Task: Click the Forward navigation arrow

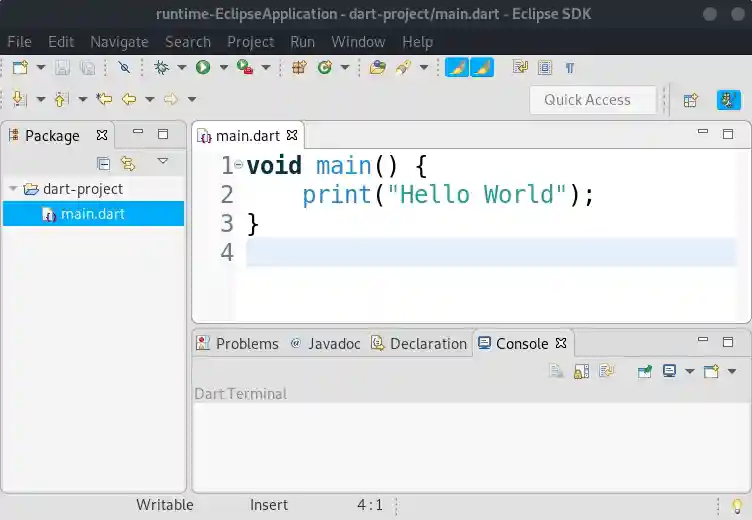Action: tap(171, 99)
